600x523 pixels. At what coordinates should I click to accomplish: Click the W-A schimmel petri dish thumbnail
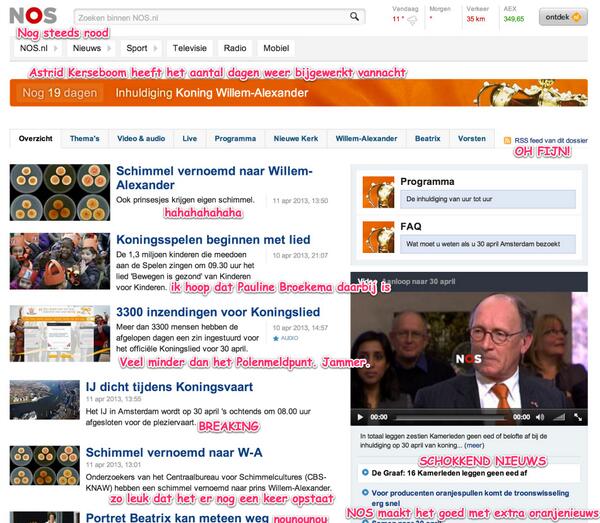click(45, 466)
